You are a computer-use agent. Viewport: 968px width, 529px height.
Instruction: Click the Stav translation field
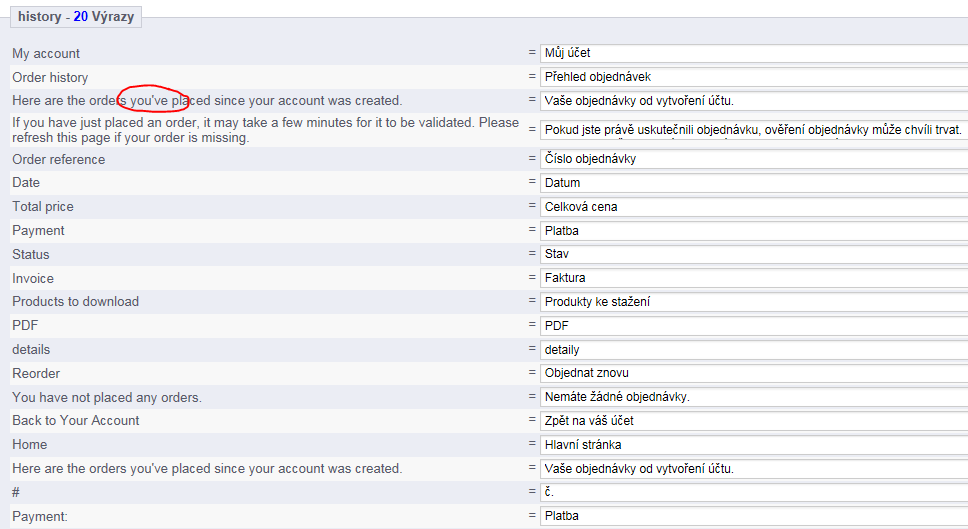[x=752, y=255]
